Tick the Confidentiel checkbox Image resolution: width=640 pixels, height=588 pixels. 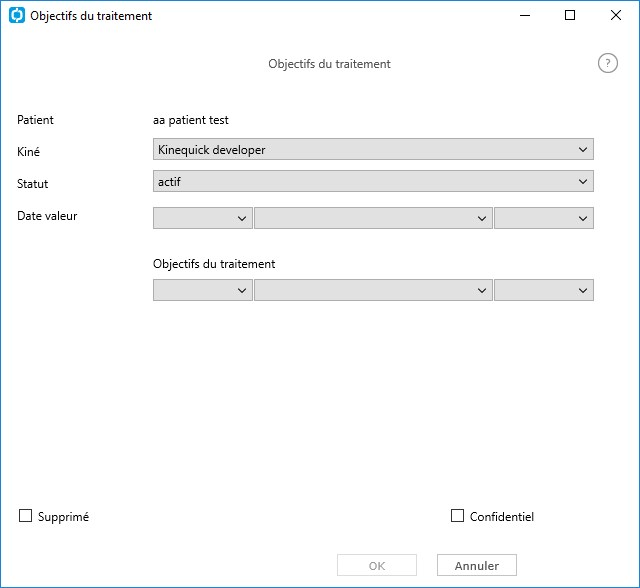(457, 516)
